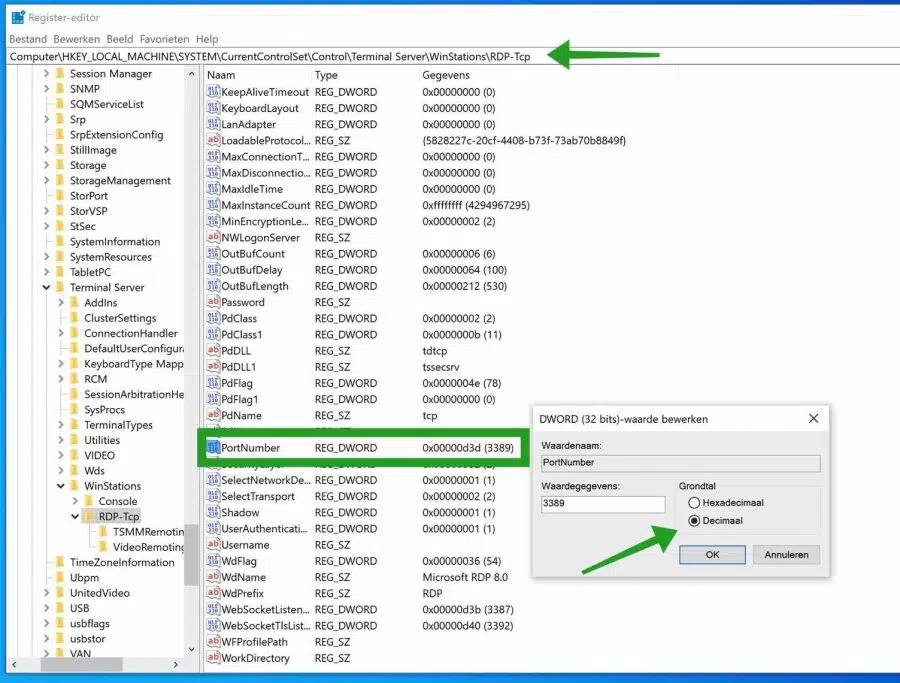Collapse the RDP-Tcp tree node
The image size is (900, 683).
[75, 516]
